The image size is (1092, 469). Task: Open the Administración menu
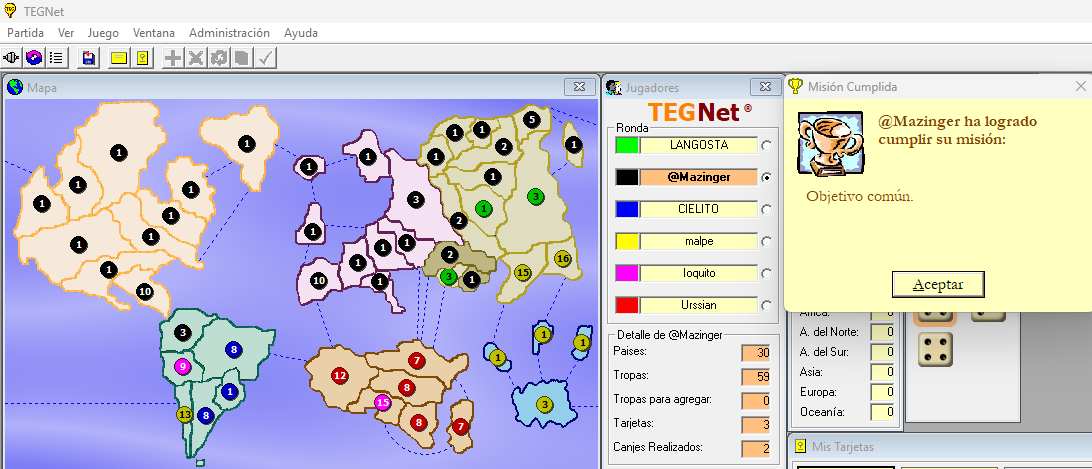(x=229, y=33)
